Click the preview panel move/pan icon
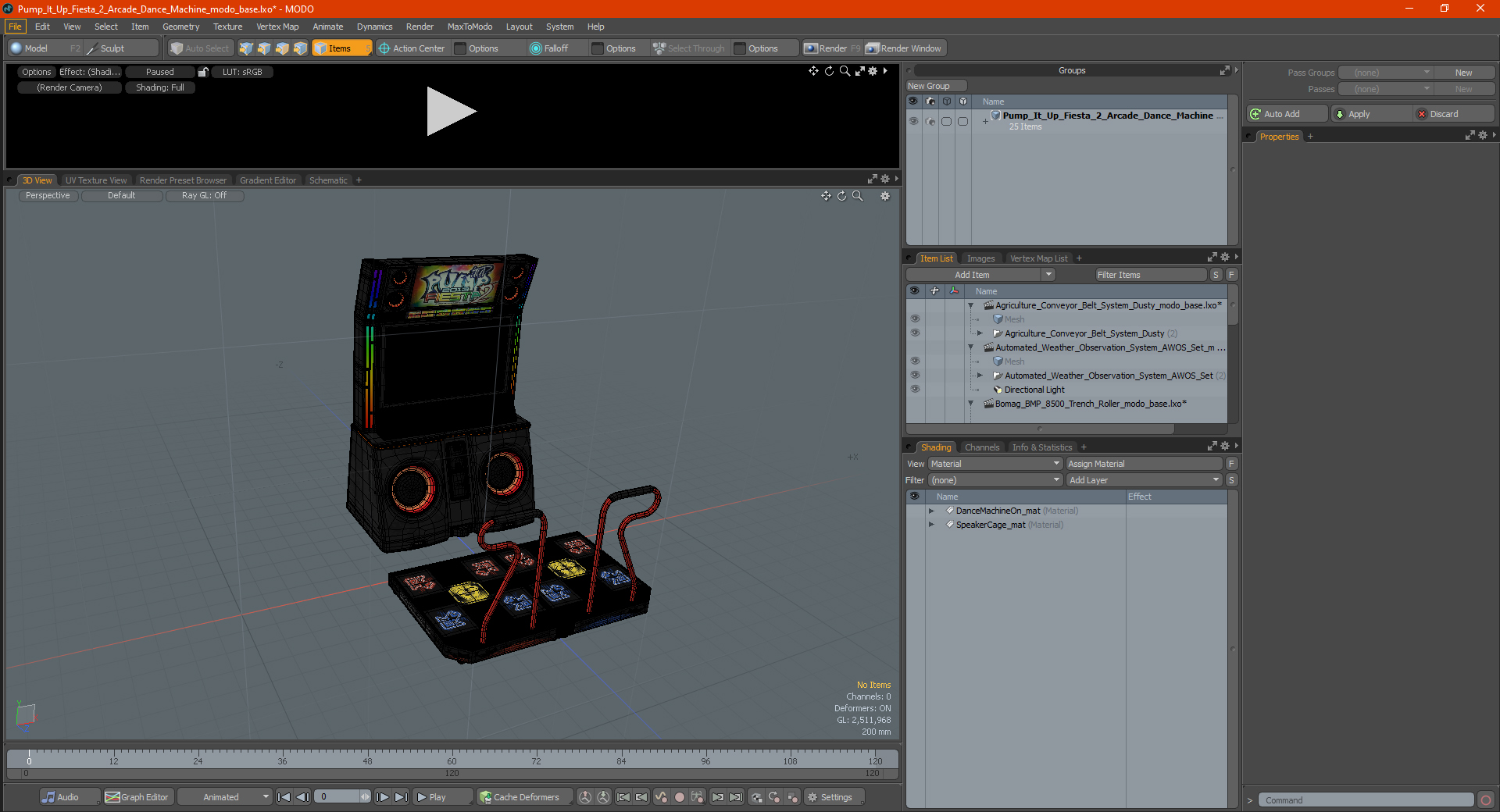 (813, 71)
